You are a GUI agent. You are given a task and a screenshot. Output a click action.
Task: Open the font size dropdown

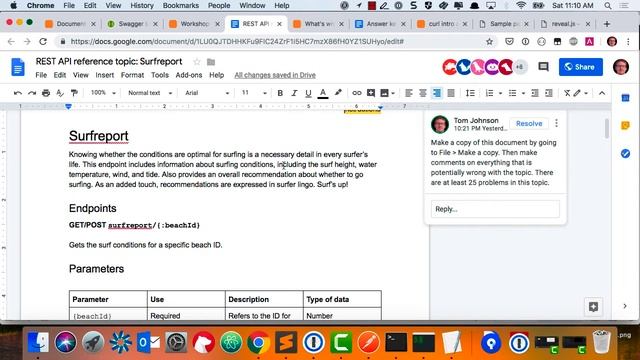coord(253,93)
